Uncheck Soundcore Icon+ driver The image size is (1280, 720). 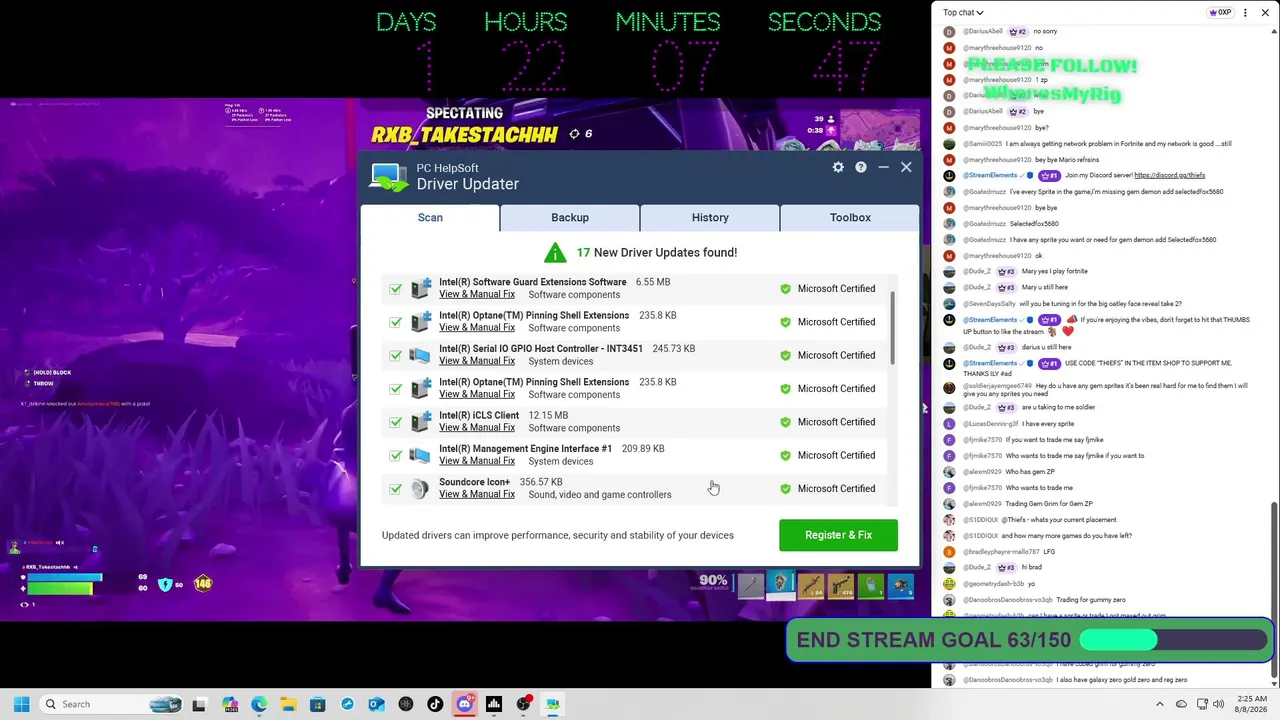(x=396, y=489)
